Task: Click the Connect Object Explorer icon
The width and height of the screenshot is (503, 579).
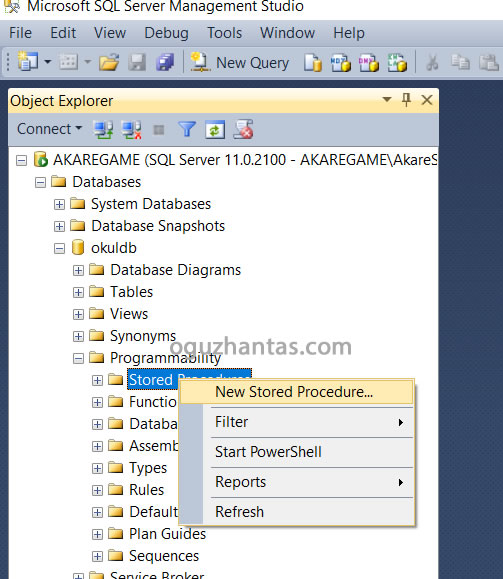Action: tap(103, 130)
